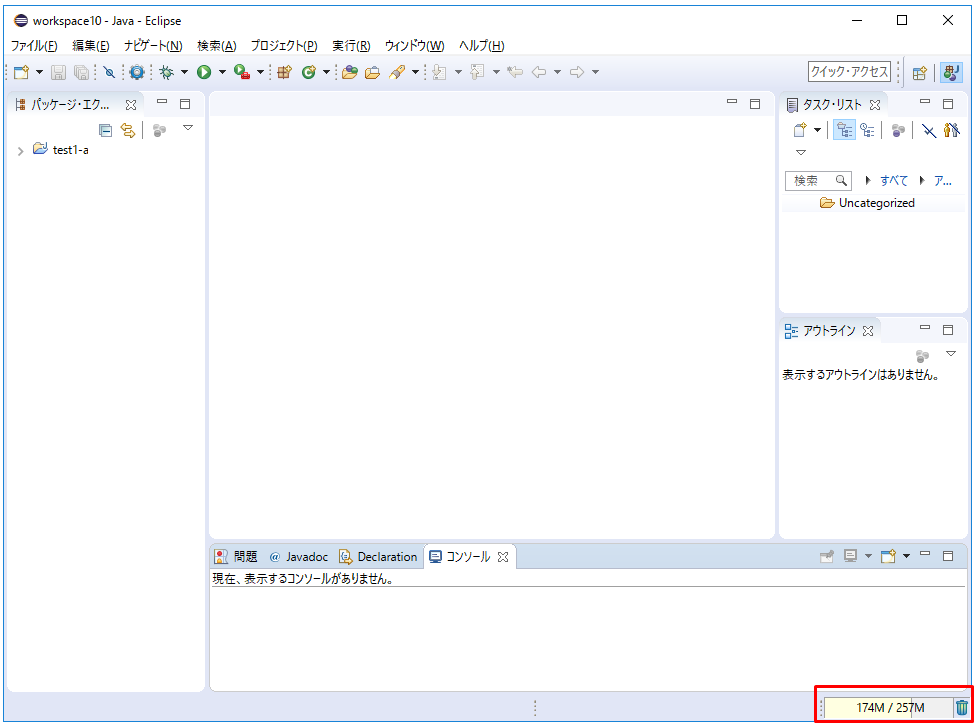Click Collapse All in Package Explorer
This screenshot has width=975, height=727.
(x=105, y=130)
